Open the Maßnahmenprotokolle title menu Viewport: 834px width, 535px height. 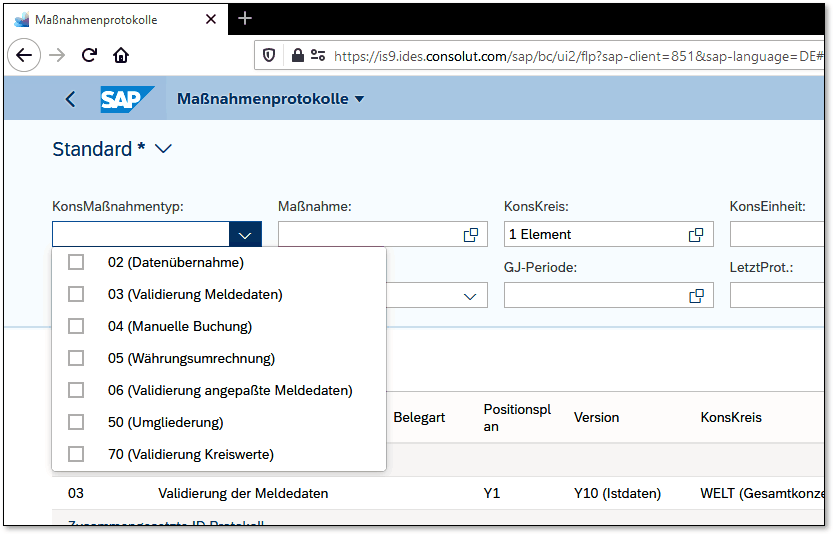270,99
